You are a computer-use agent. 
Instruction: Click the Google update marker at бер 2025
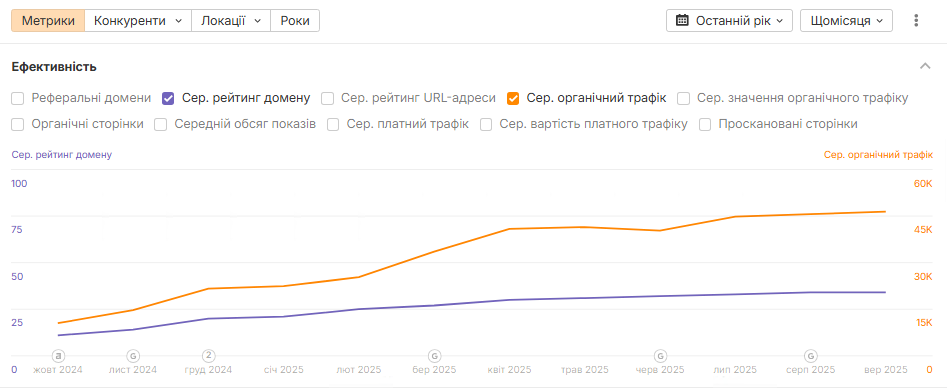(x=434, y=355)
